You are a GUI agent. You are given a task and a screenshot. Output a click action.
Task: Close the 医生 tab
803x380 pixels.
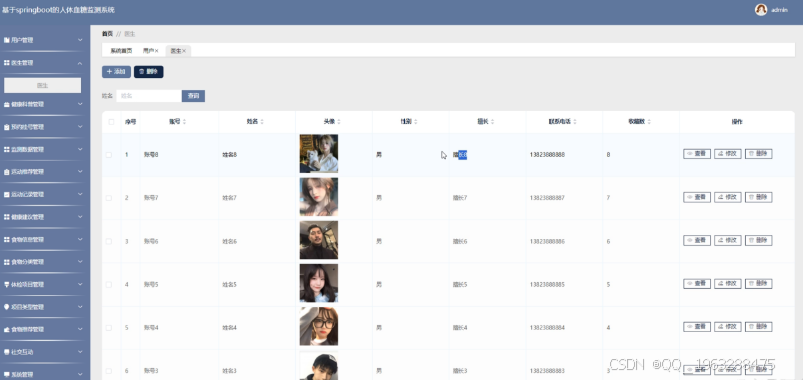(184, 51)
